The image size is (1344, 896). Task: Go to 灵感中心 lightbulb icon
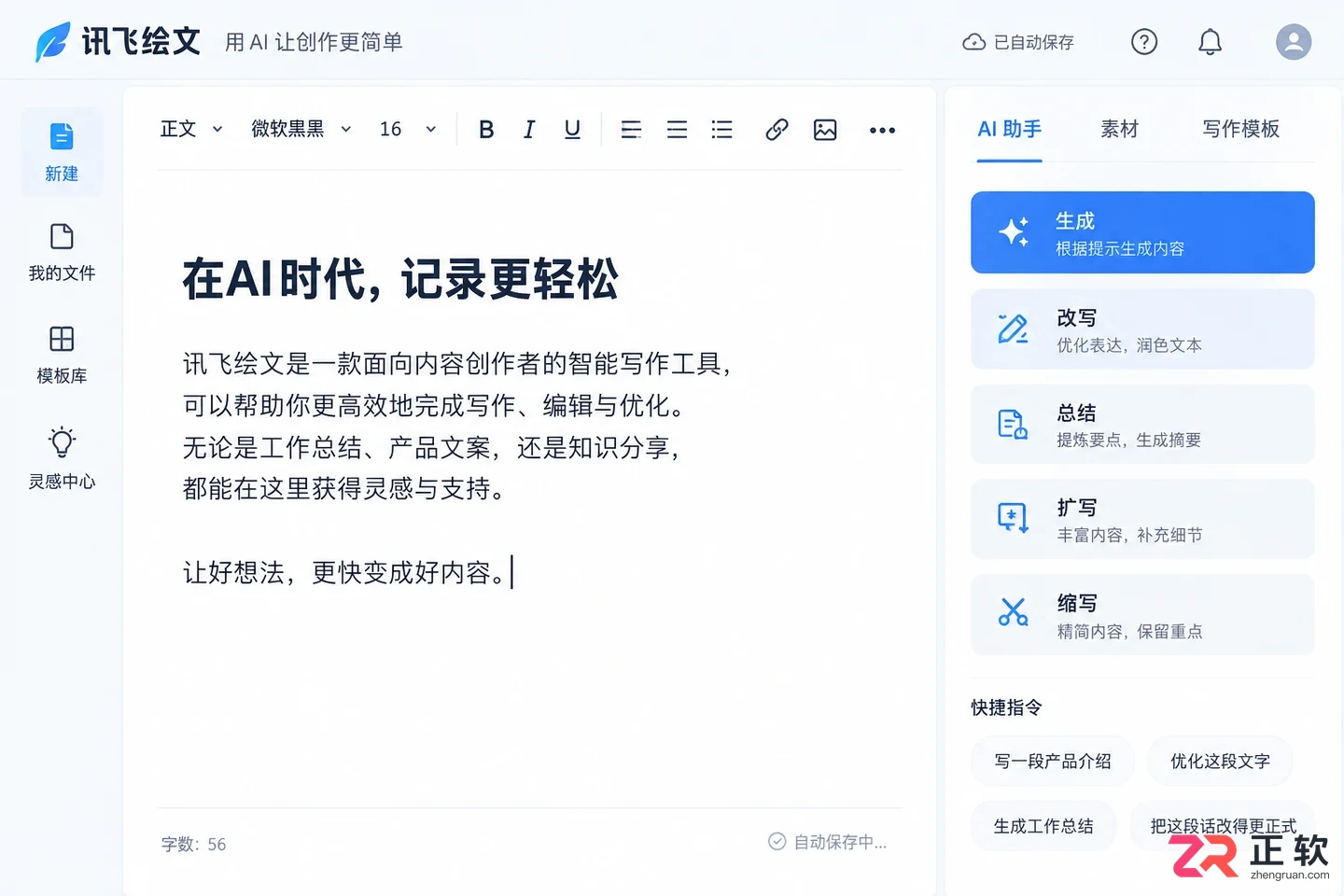(x=62, y=441)
